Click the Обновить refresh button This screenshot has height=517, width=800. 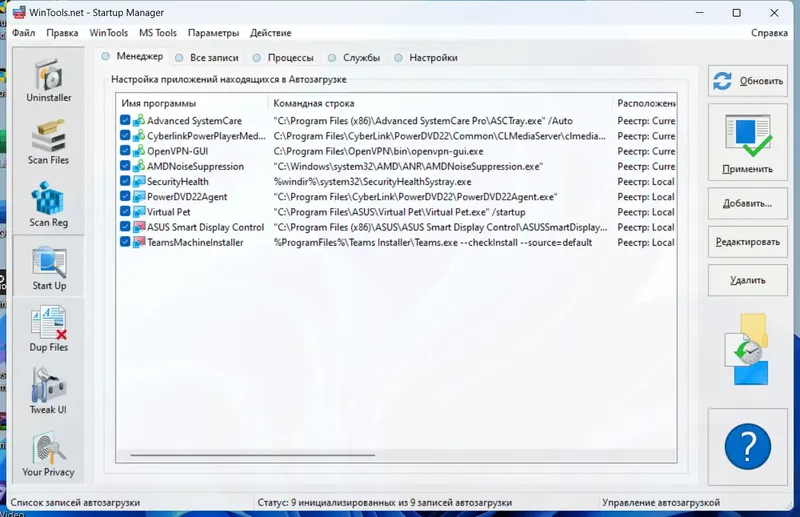tap(747, 81)
